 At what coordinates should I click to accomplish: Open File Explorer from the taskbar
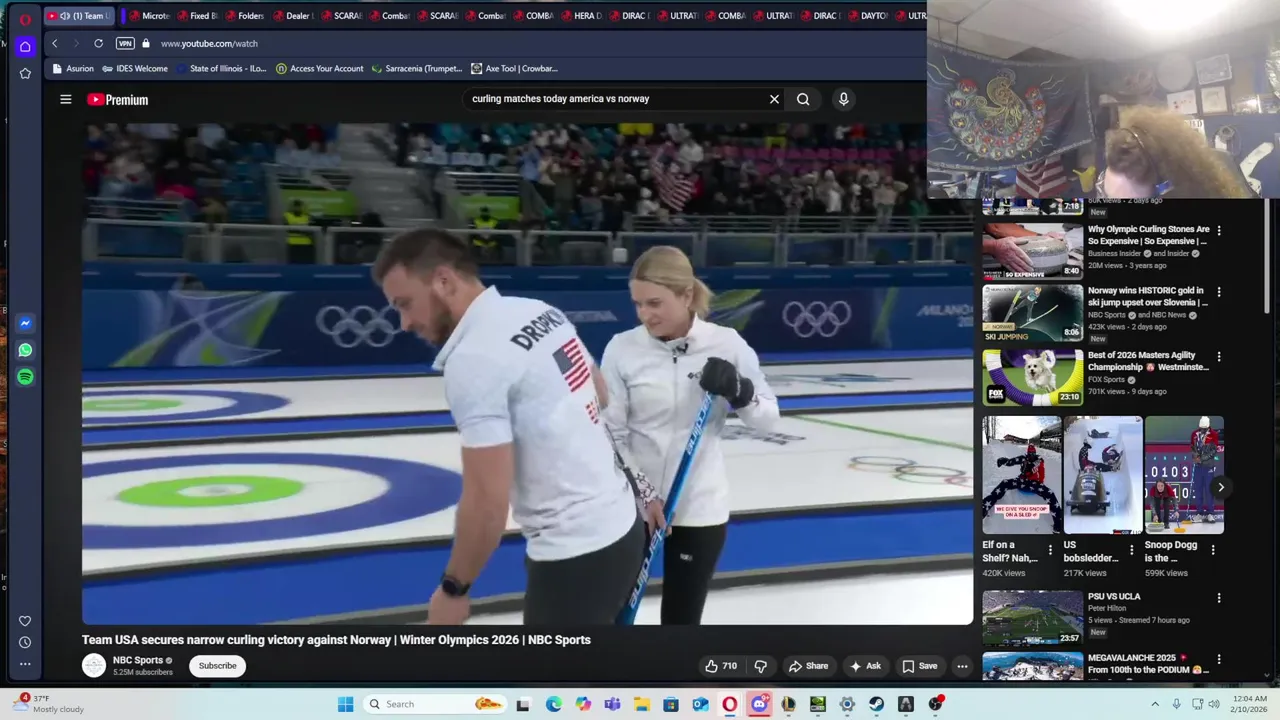pos(641,704)
